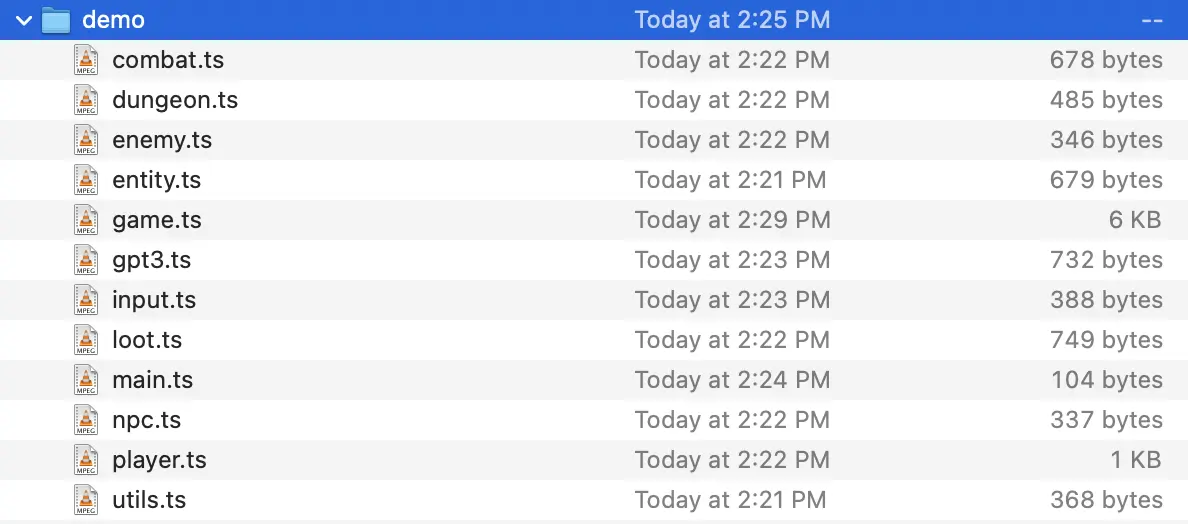Click the 368 bytes size value
Screen dimensions: 1188x524
click(x=1106, y=501)
